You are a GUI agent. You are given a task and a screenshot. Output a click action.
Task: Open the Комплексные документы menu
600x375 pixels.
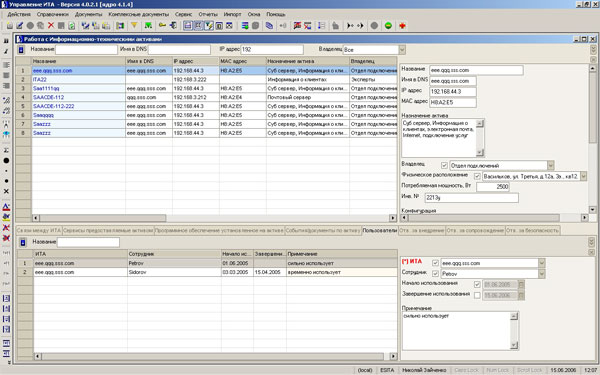(x=139, y=14)
